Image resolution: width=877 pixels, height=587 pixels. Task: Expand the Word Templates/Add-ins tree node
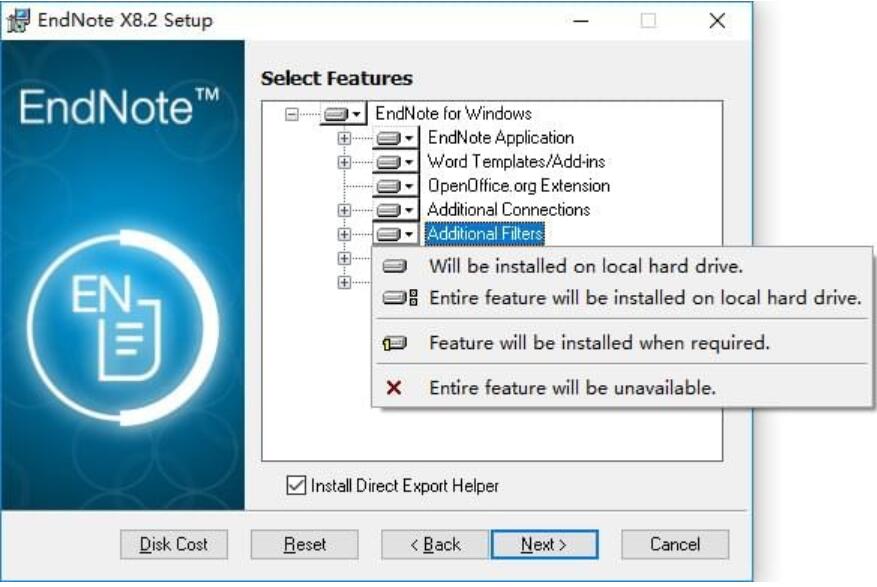tap(344, 162)
